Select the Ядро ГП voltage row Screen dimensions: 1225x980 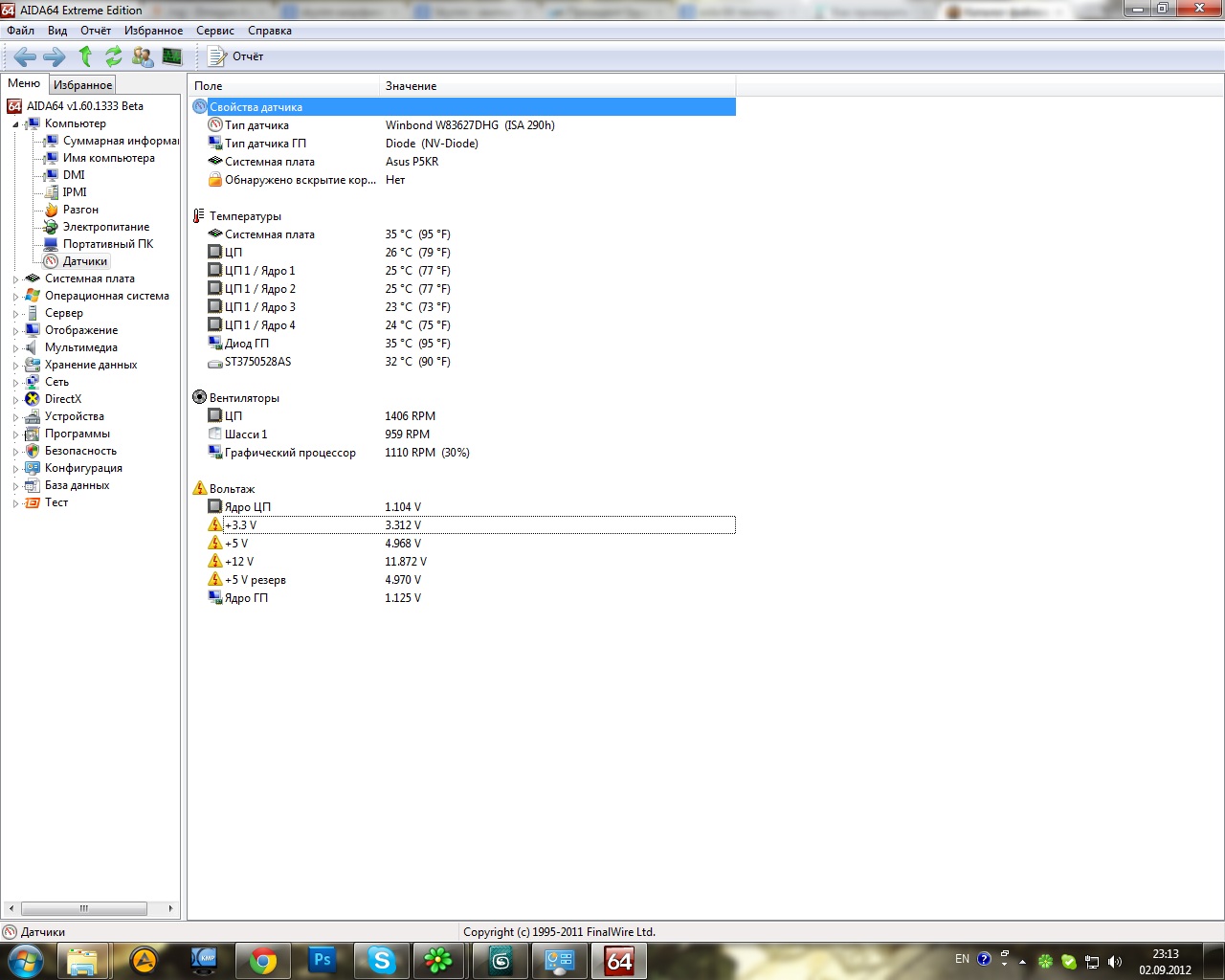pyautogui.click(x=463, y=598)
